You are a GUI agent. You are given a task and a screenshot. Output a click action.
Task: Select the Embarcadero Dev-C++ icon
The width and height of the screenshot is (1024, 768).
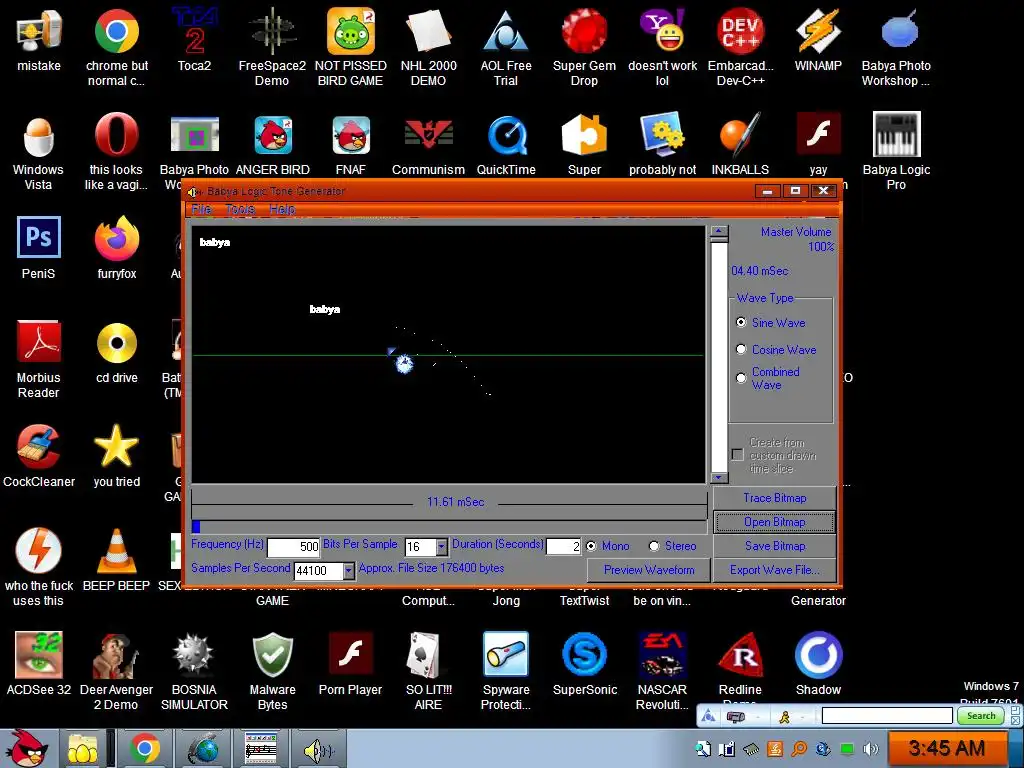(740, 47)
